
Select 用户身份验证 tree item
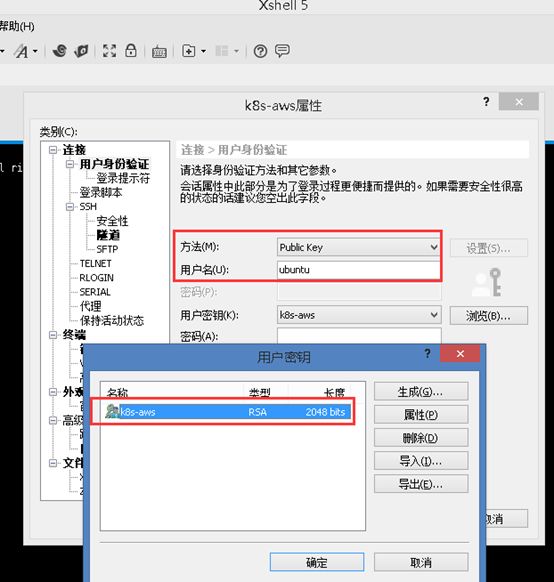pos(114,164)
